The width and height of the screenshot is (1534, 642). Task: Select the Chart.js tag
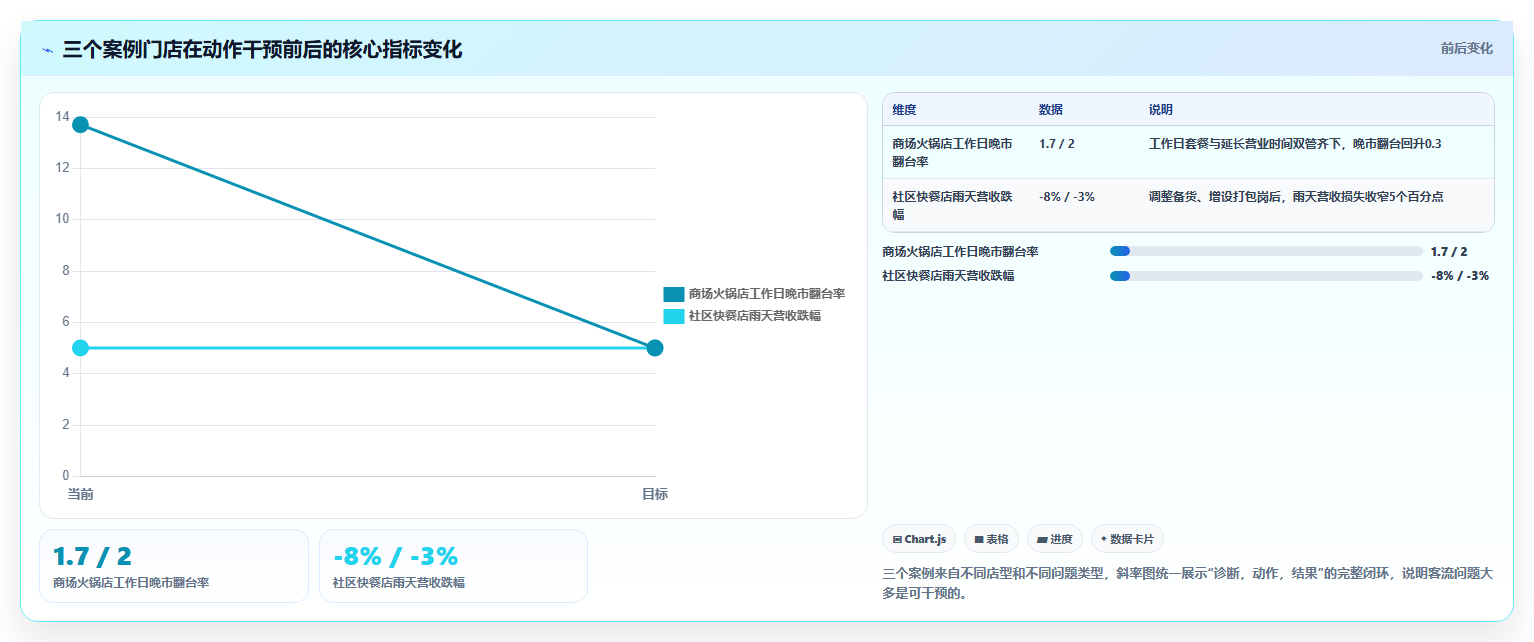[x=919, y=539]
